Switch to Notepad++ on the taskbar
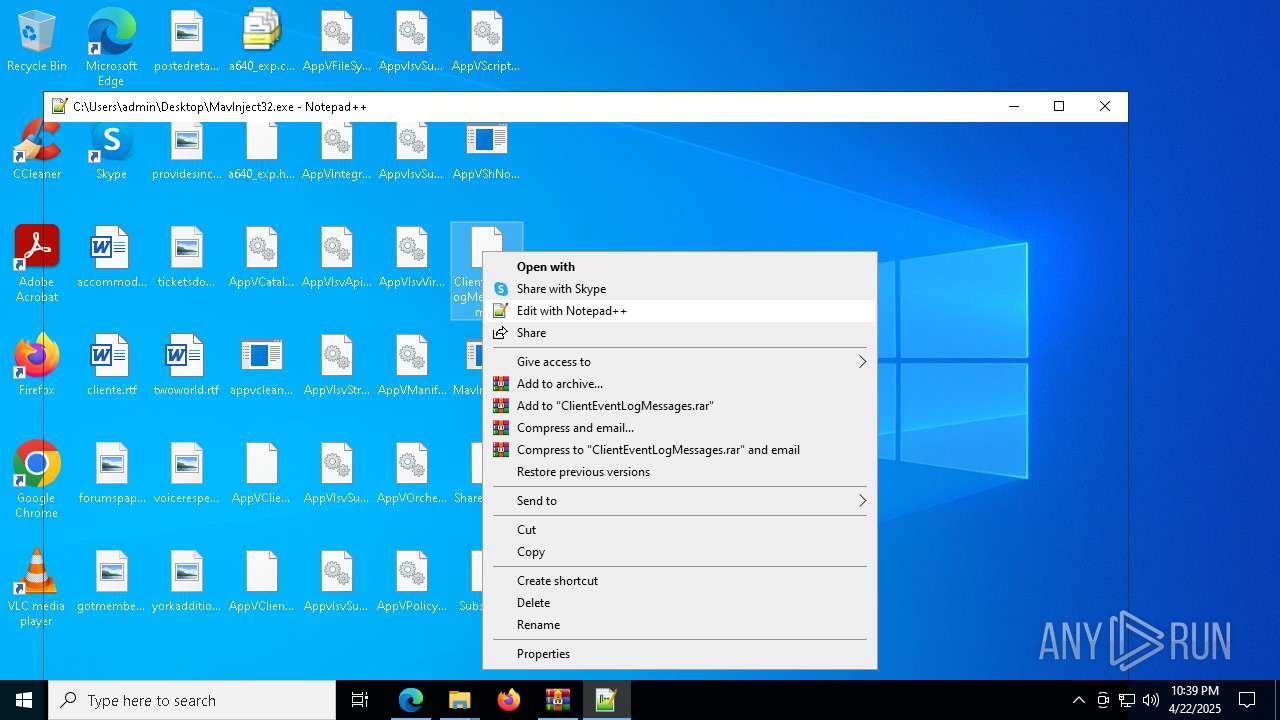This screenshot has height=720, width=1280. 606,700
